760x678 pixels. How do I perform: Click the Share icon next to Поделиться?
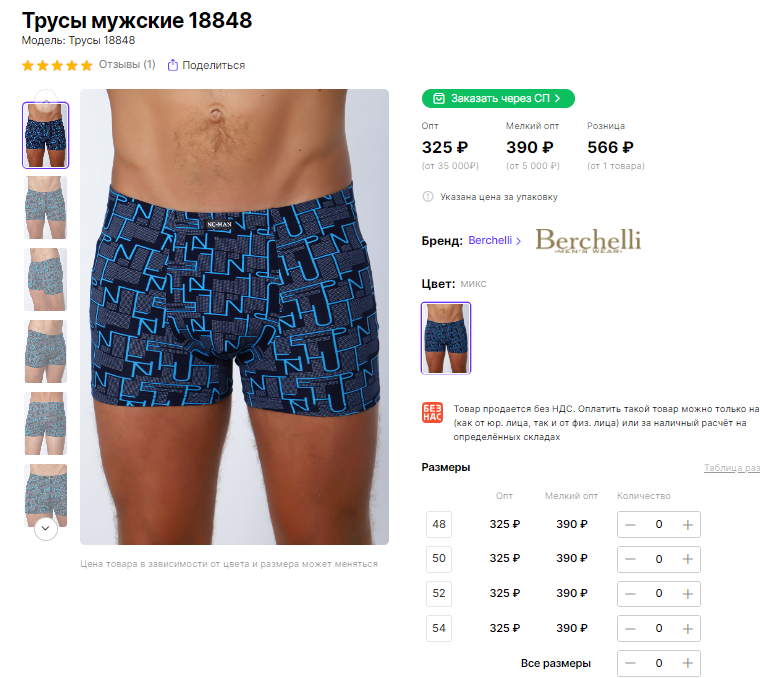coord(173,65)
